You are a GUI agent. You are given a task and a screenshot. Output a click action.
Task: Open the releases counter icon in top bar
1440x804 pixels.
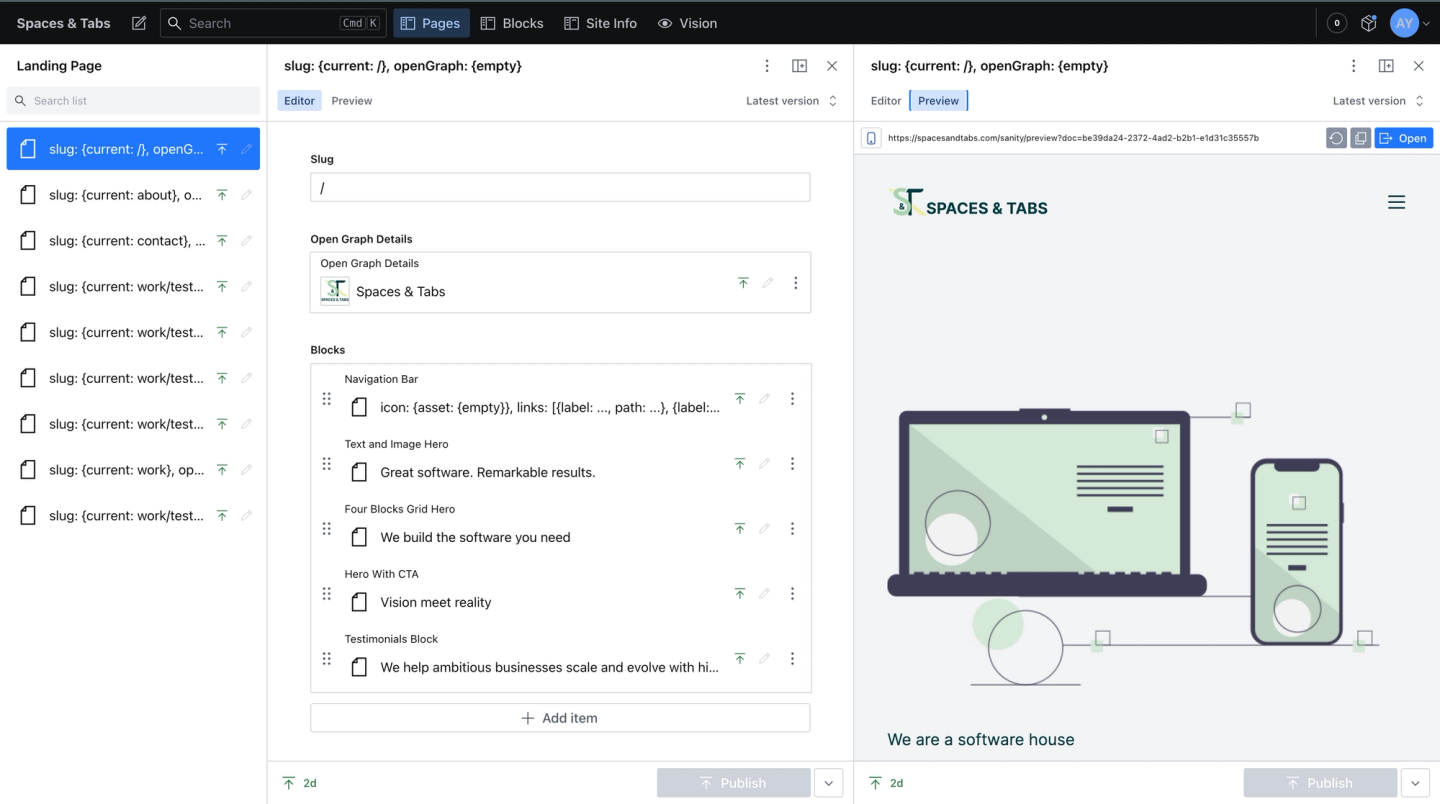1336,22
